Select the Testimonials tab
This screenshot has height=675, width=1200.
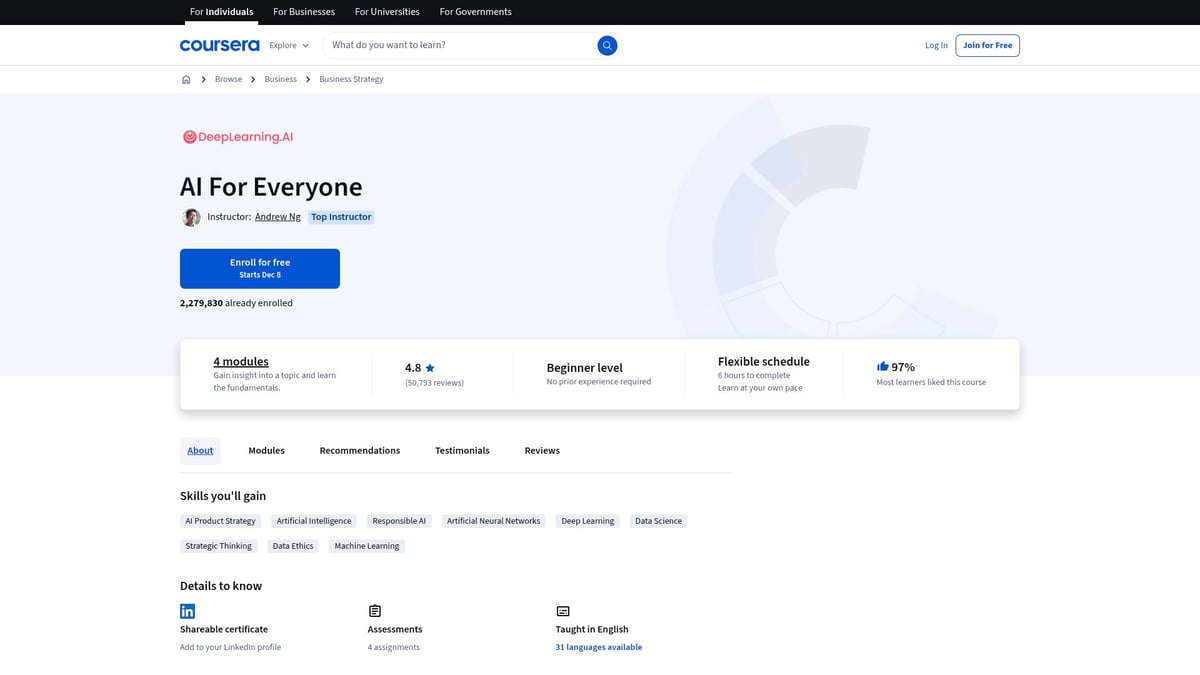tap(462, 451)
